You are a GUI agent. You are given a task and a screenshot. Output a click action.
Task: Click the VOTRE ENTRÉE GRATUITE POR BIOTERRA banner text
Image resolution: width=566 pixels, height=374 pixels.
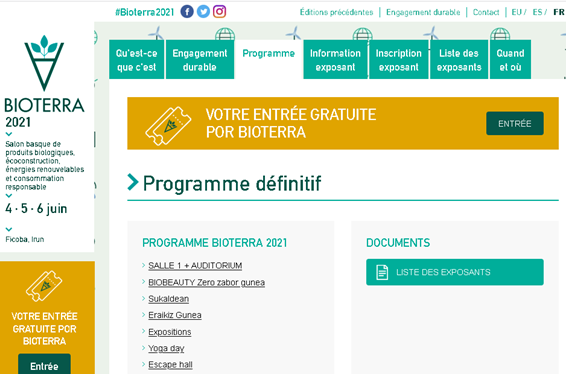[x=291, y=123]
